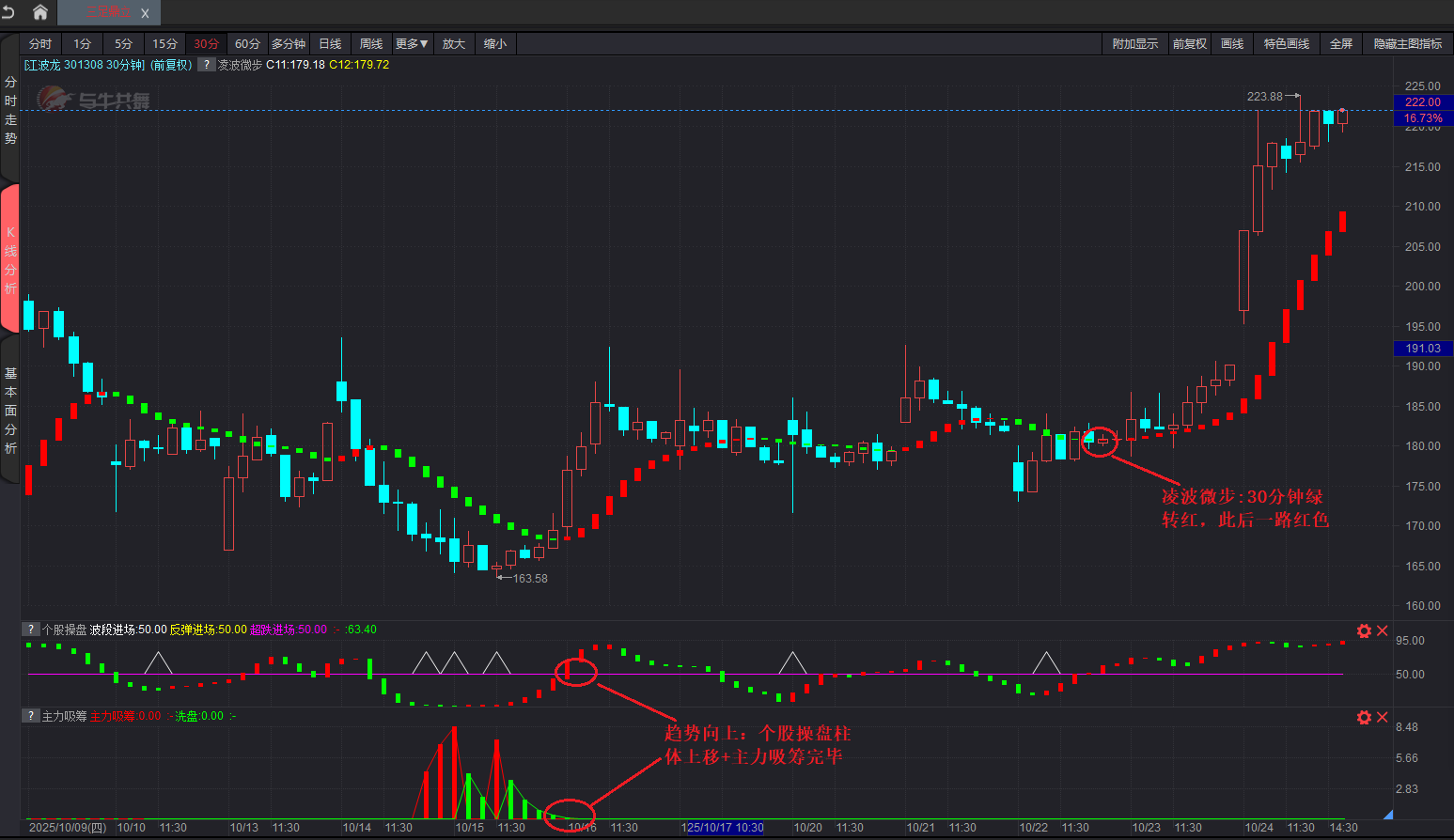Open settings gear of 个股操盘 panel
The width and height of the screenshot is (1454, 840).
click(1364, 630)
